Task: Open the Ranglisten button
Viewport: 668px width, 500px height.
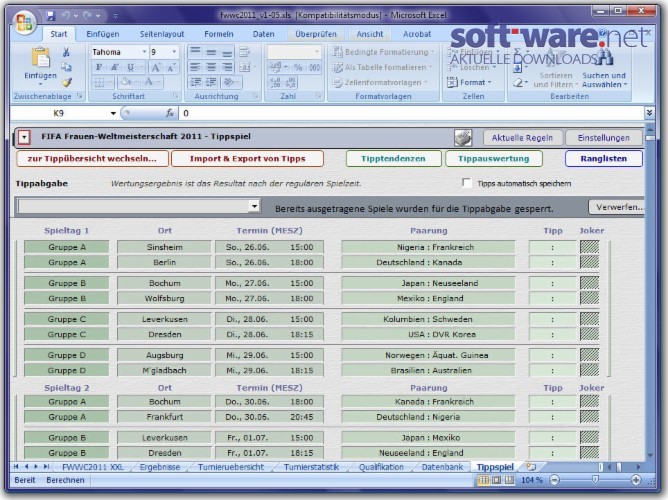Action: pyautogui.click(x=604, y=159)
